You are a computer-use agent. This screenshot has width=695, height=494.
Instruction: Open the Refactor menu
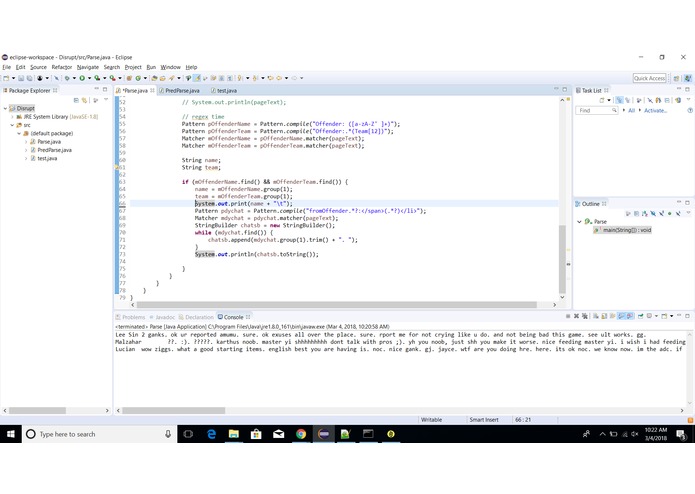coord(62,67)
